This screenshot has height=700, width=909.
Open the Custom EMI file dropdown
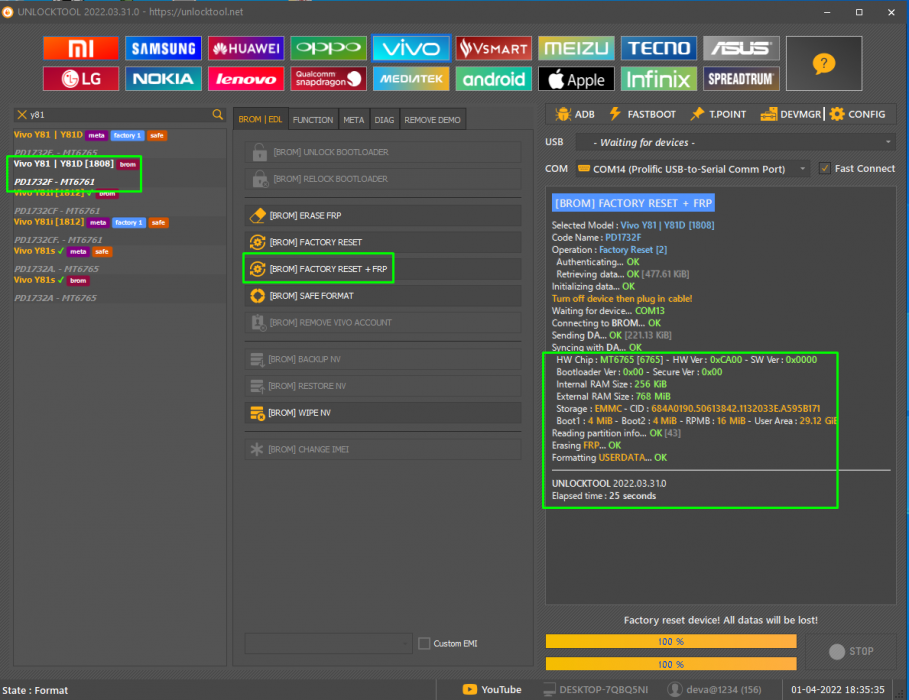[x=328, y=643]
